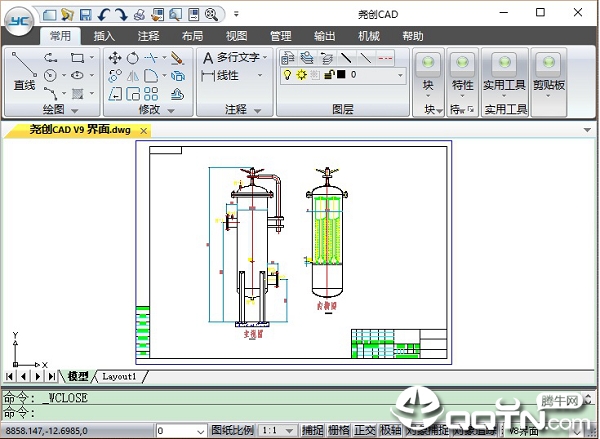Activate the Array tool with four squares
The width and height of the screenshot is (600, 439).
(151, 94)
